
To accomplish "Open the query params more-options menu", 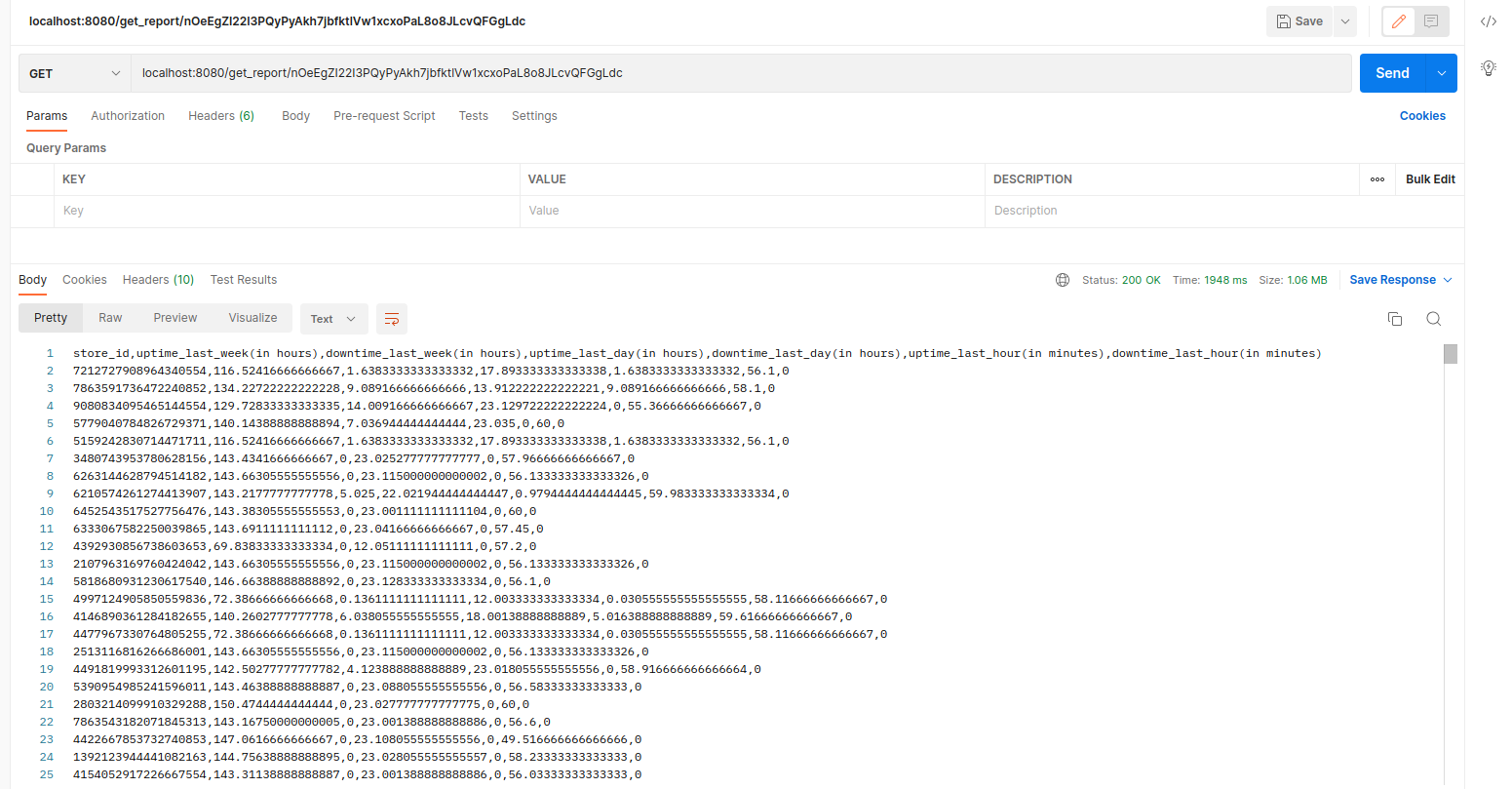I will coord(1377,179).
